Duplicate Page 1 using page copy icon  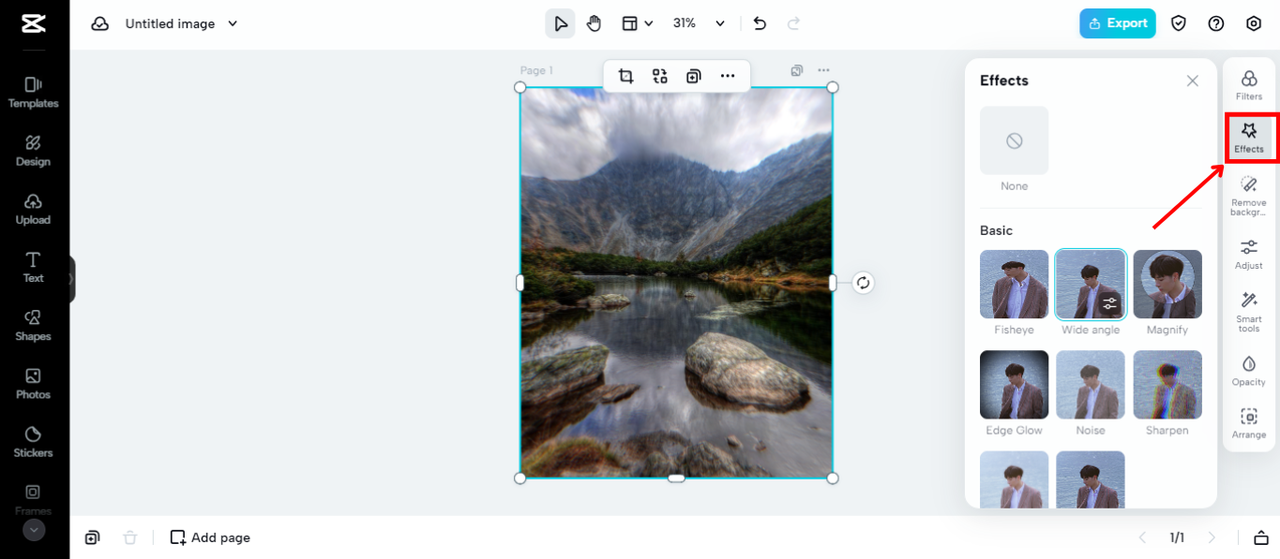click(797, 71)
